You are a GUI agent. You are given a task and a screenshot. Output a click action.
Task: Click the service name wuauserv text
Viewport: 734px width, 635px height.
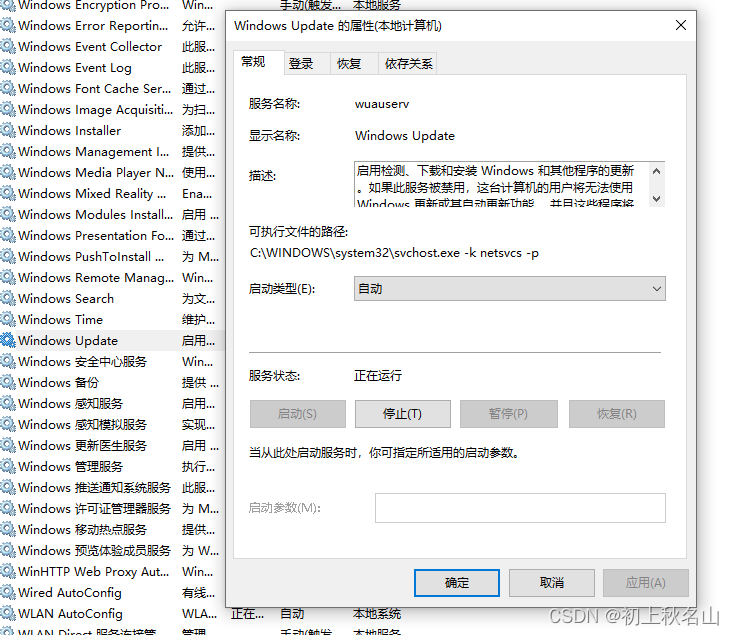(x=382, y=104)
